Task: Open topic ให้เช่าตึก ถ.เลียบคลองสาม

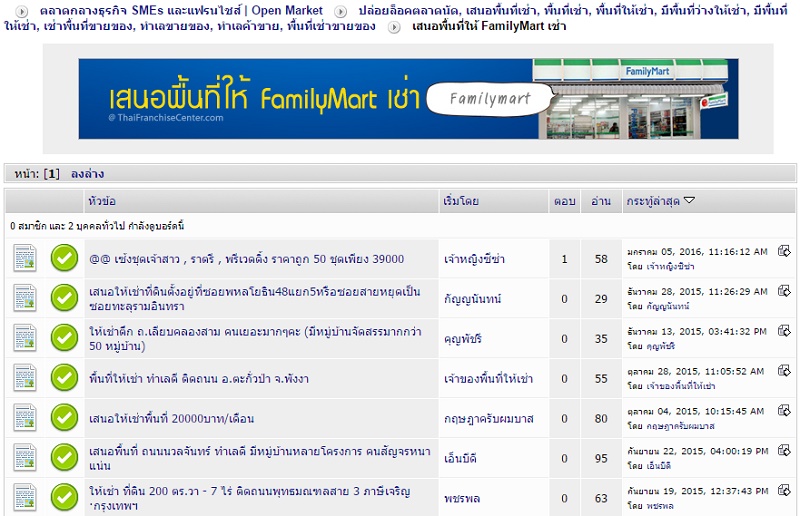Action: (255, 338)
